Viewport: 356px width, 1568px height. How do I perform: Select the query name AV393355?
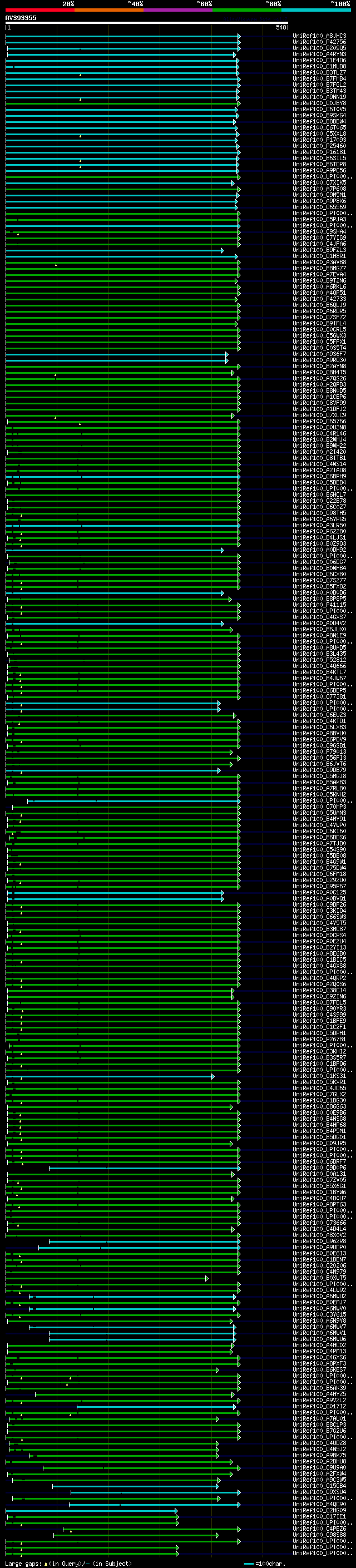click(x=21, y=18)
